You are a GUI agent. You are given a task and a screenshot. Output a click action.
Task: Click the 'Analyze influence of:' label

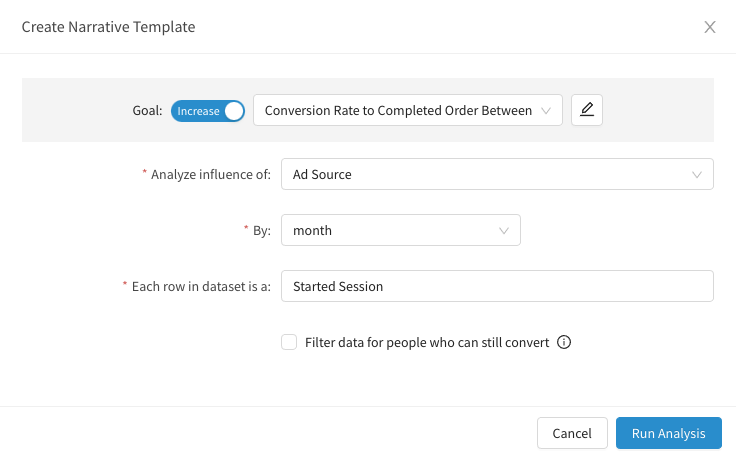click(x=210, y=174)
